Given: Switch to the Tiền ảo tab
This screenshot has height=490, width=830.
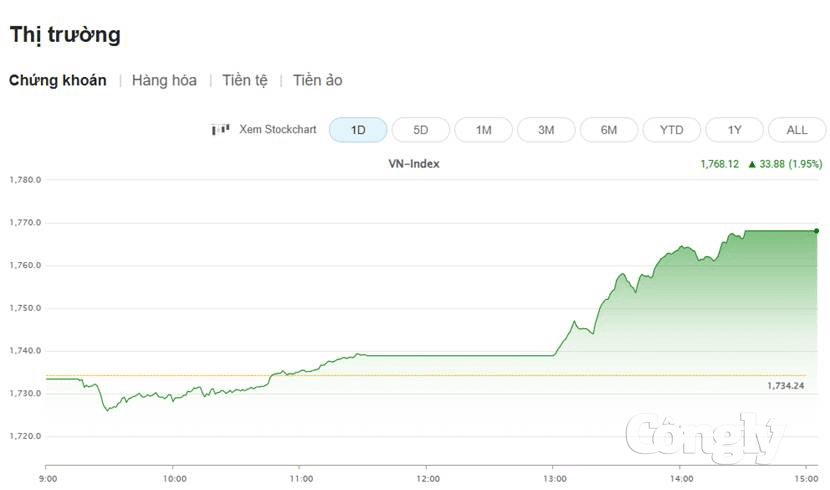Looking at the screenshot, I should [318, 80].
